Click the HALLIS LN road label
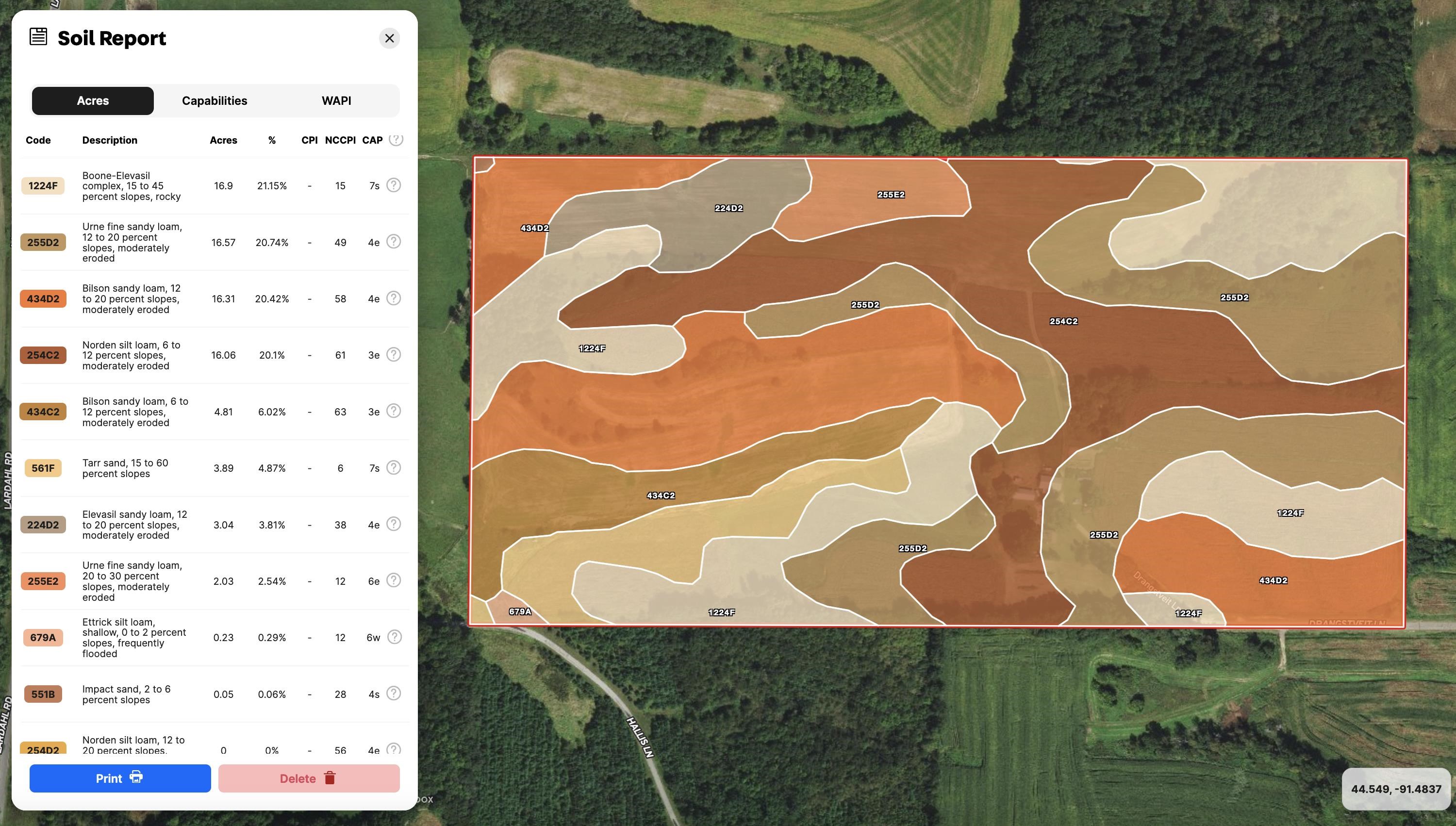 click(x=640, y=737)
